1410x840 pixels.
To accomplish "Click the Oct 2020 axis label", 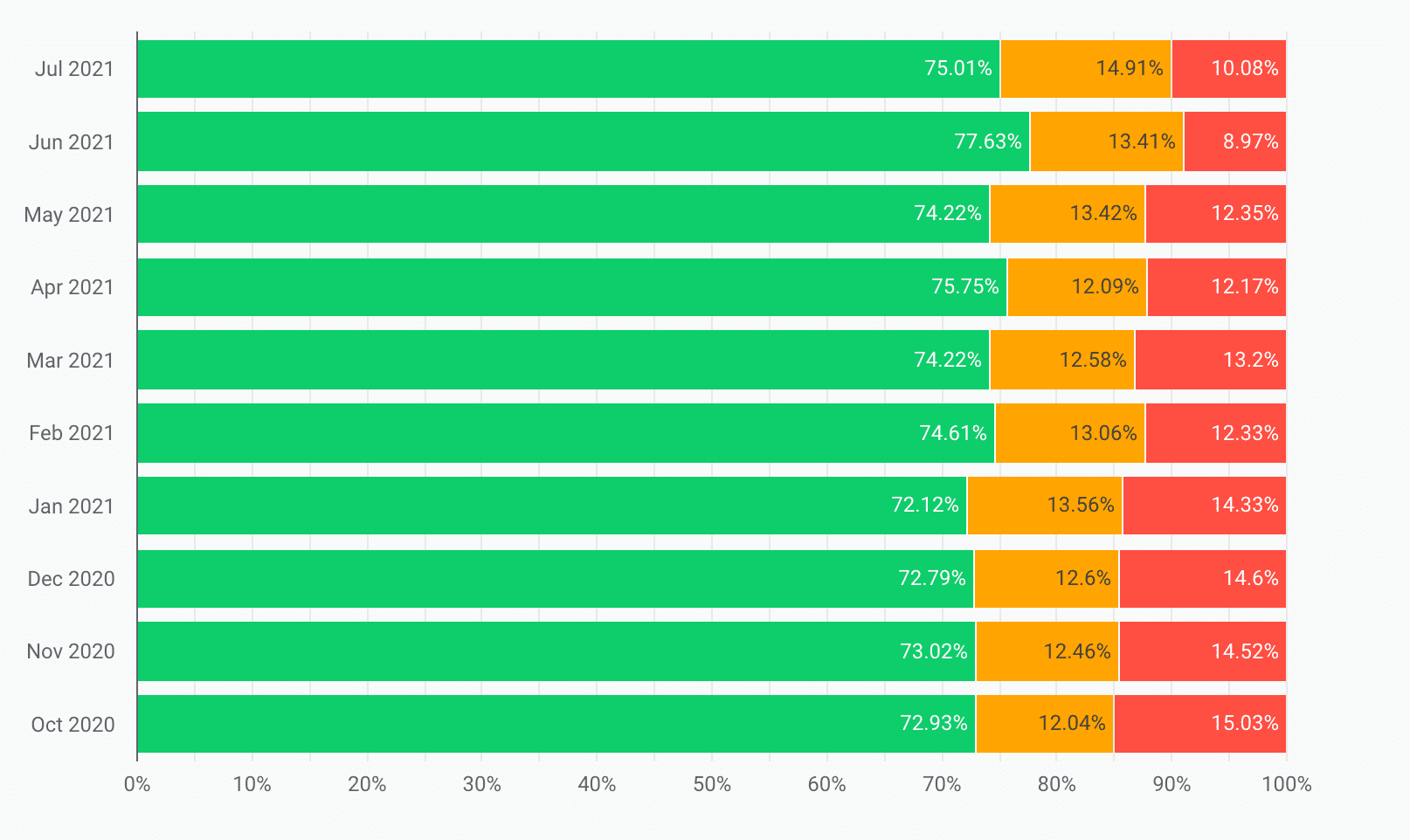I will (73, 725).
